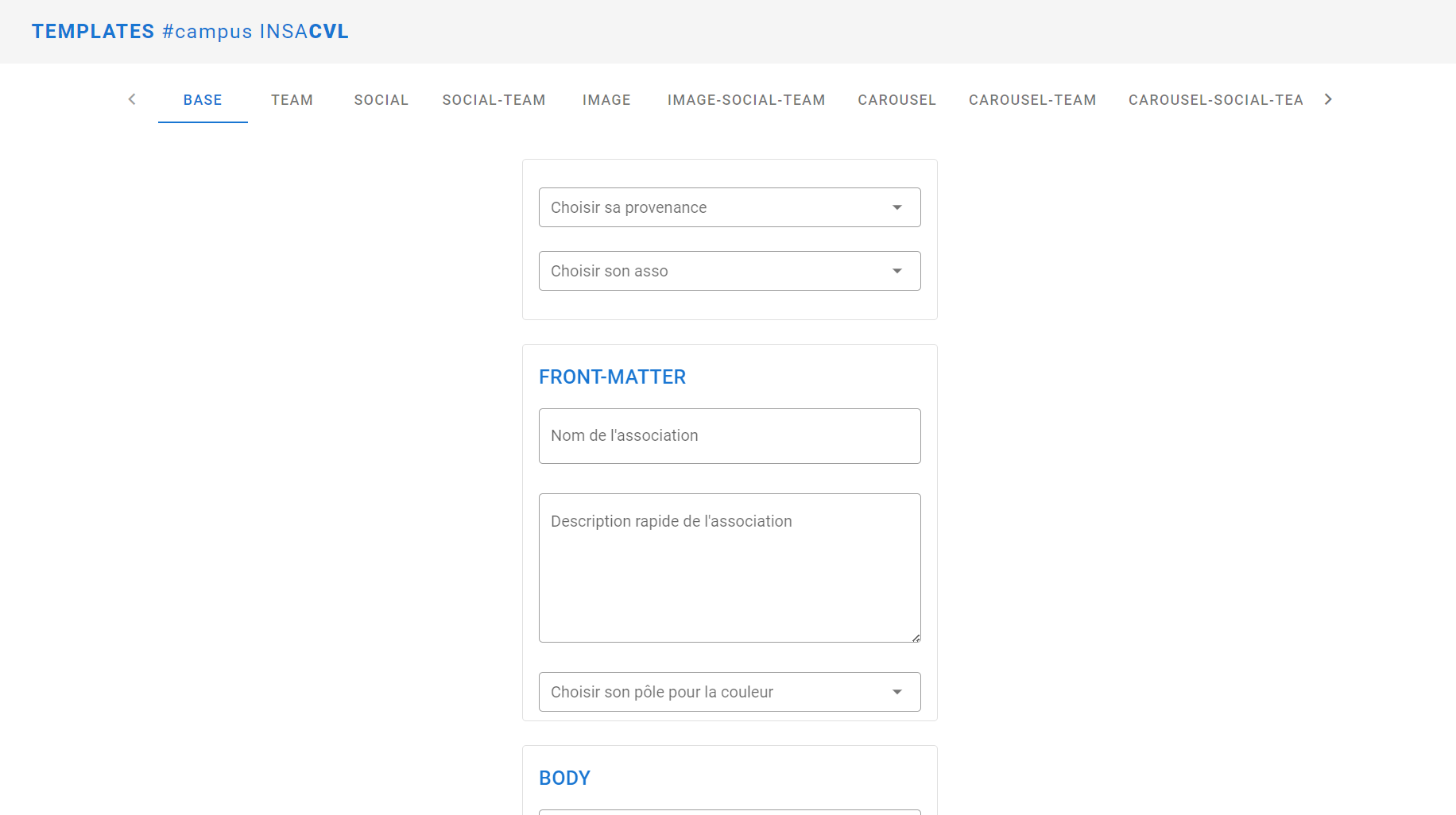Select the SOCIAL-TEAM tab

coord(494,99)
